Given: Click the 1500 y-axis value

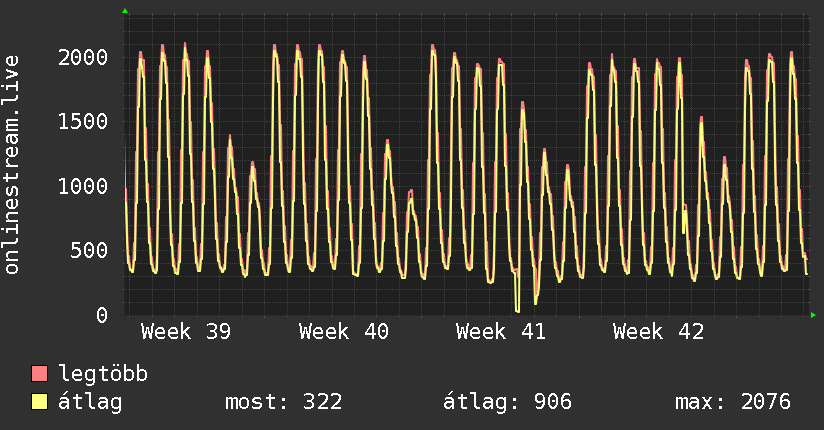Looking at the screenshot, I should pyautogui.click(x=84, y=122).
